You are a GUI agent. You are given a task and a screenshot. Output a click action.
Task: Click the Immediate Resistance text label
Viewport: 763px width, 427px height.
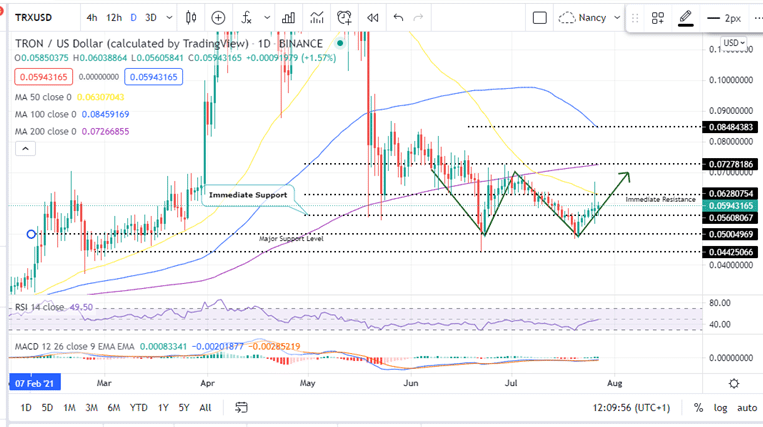(x=660, y=199)
